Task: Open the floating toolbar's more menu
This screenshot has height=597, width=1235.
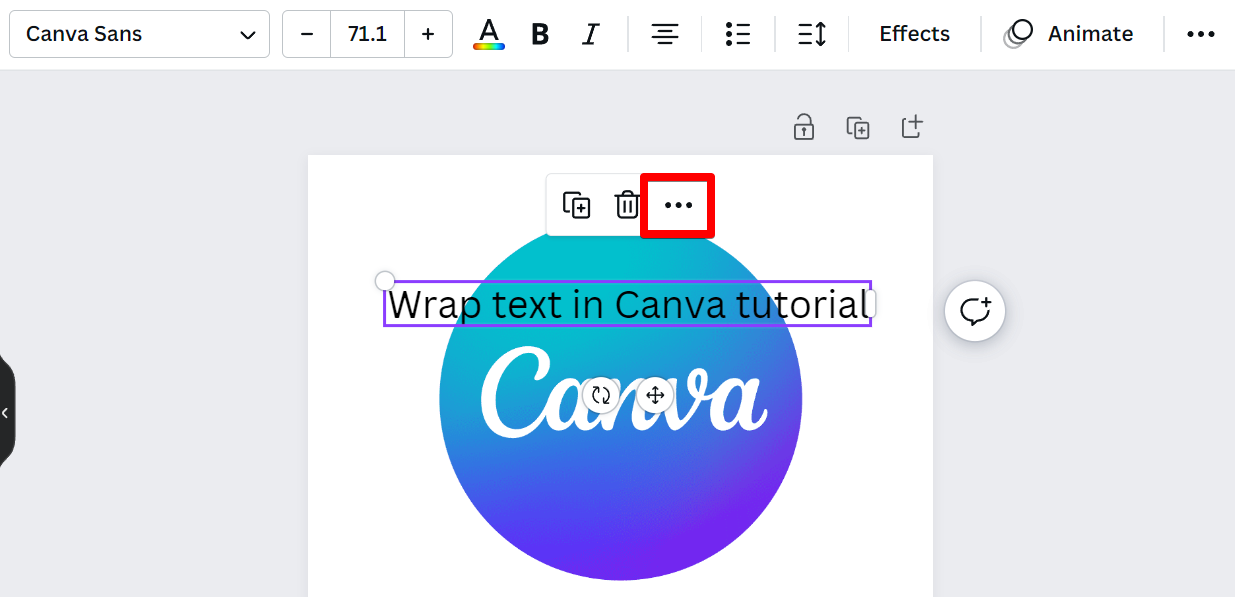Action: click(x=678, y=205)
